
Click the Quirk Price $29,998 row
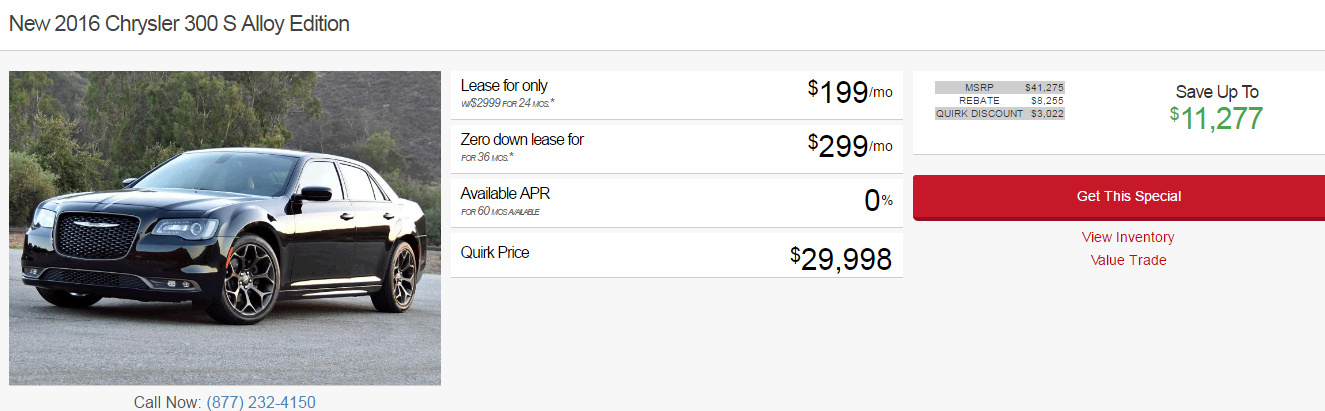(x=677, y=256)
